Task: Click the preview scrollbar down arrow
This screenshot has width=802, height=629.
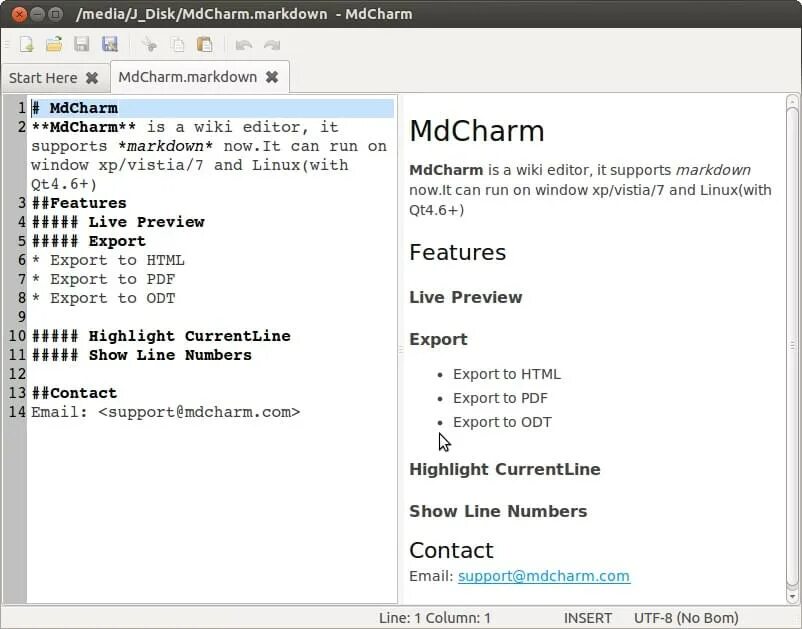Action: tap(792, 597)
